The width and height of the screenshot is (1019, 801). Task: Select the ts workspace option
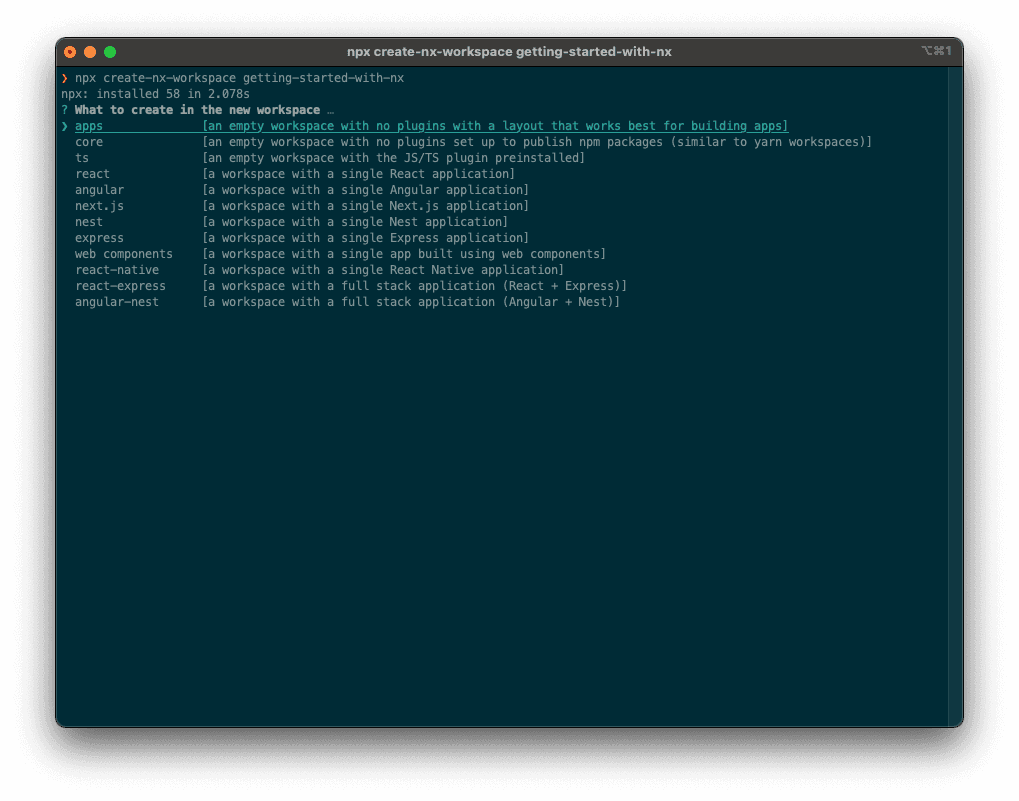82,158
